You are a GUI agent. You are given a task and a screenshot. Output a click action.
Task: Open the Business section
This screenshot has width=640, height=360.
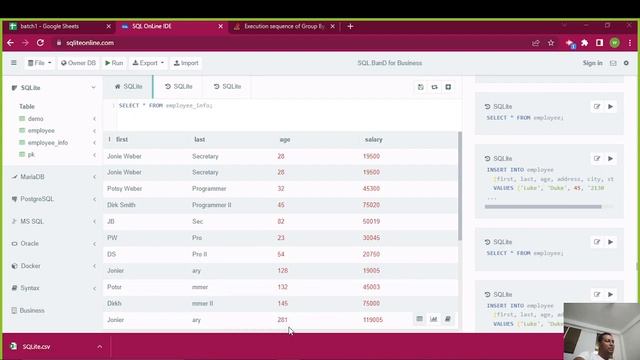53,311
